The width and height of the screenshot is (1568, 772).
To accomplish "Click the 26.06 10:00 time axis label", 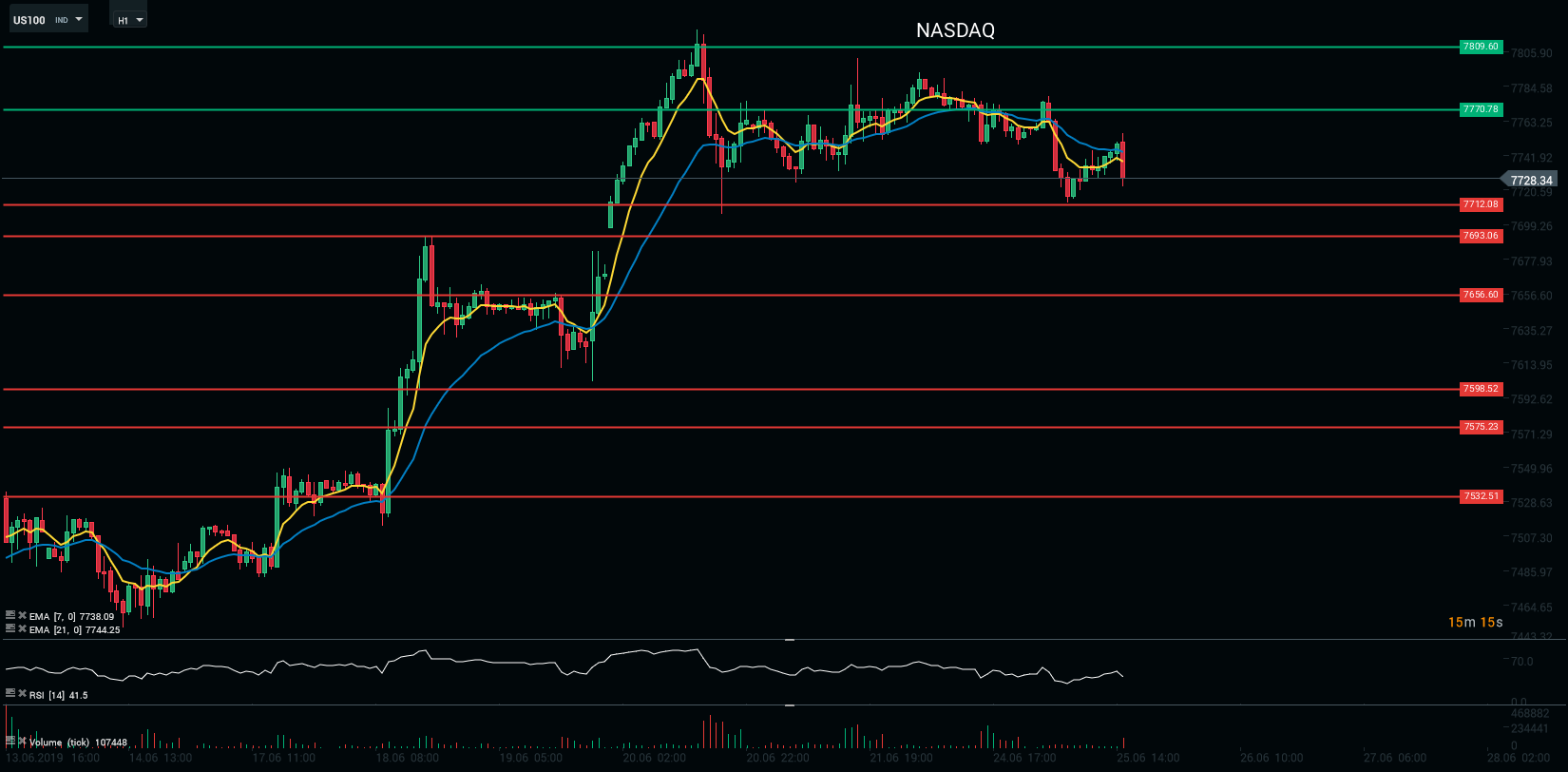I will pyautogui.click(x=1272, y=758).
